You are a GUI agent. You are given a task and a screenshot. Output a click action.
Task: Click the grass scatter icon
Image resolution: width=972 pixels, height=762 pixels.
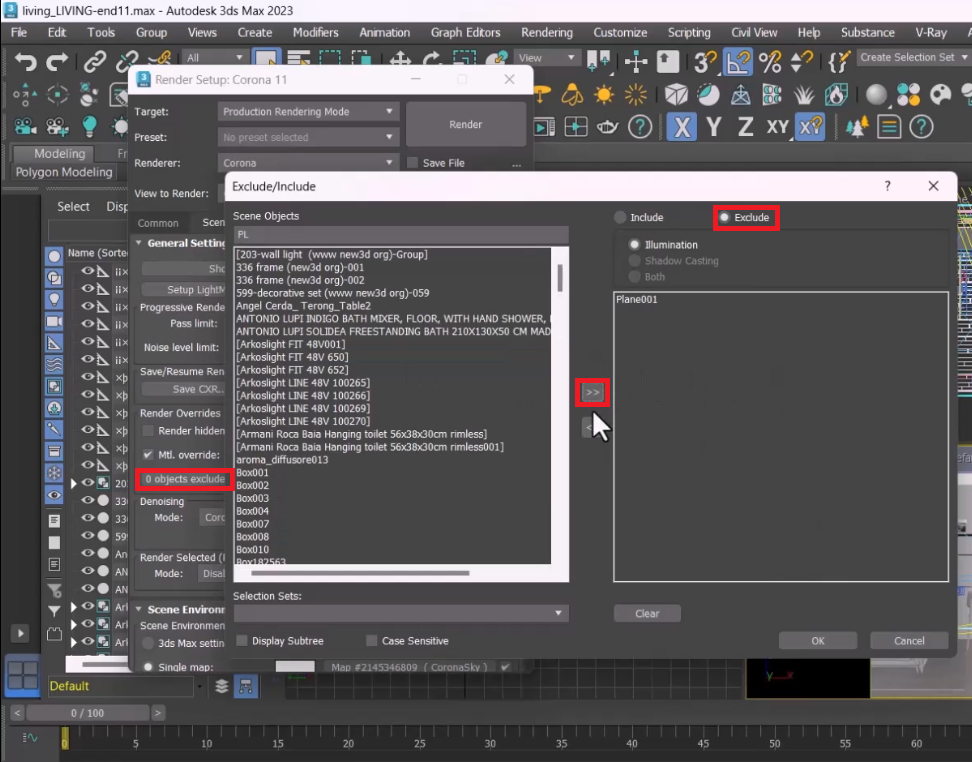[804, 94]
